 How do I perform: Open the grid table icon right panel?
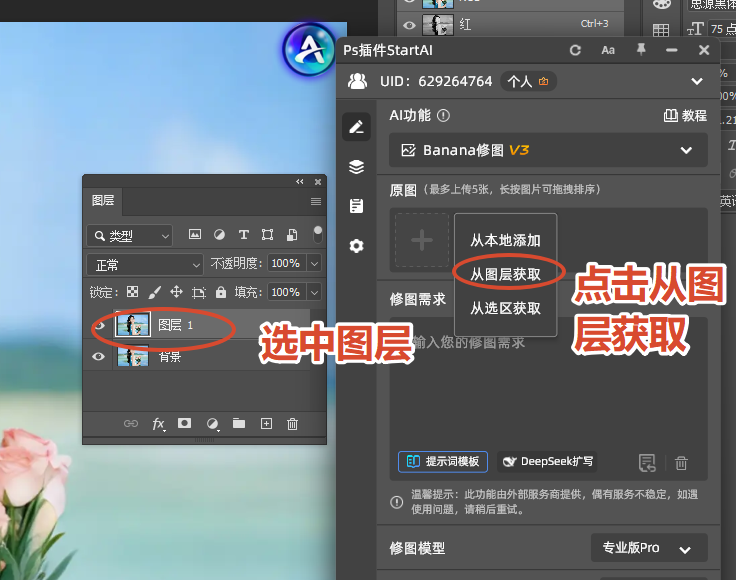click(661, 30)
